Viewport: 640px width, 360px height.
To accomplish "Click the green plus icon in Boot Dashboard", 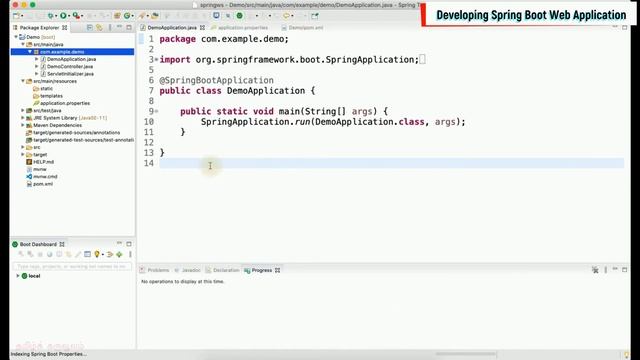I will click(119, 254).
